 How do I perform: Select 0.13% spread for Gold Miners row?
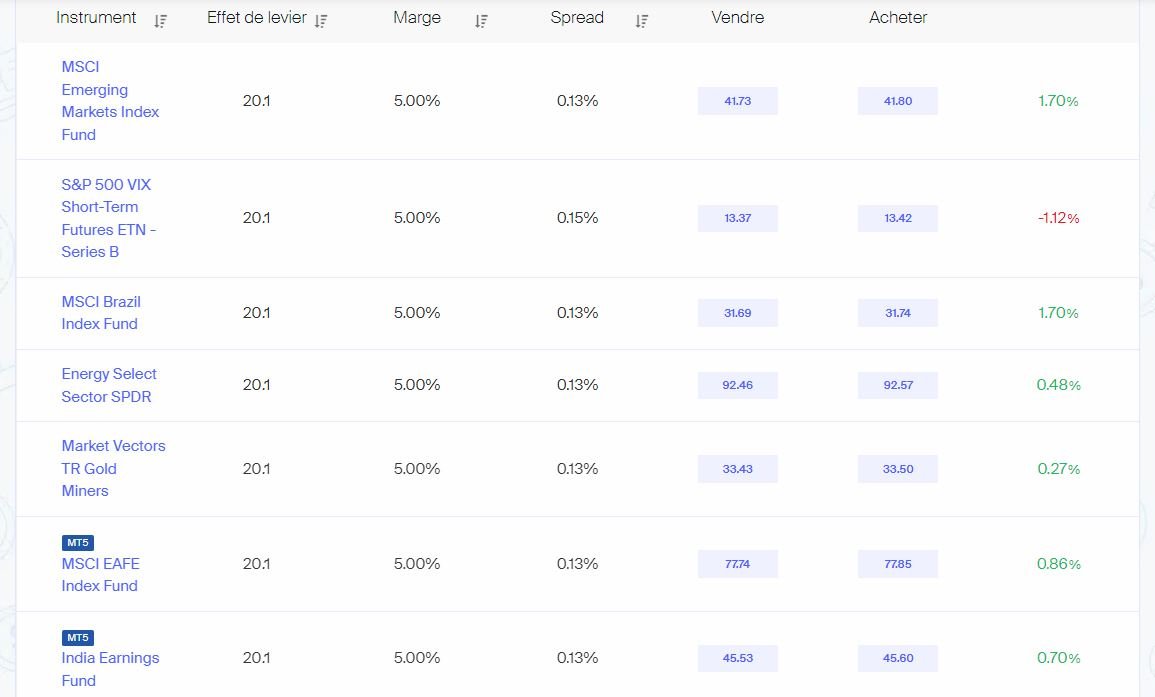(578, 469)
